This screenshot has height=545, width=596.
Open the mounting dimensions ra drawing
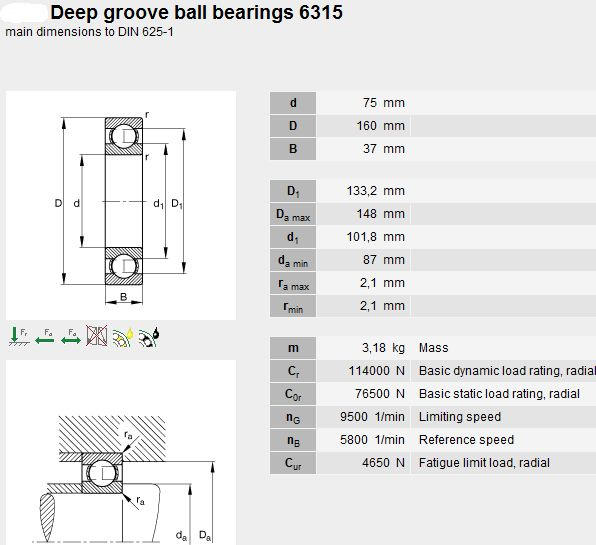pos(121,452)
